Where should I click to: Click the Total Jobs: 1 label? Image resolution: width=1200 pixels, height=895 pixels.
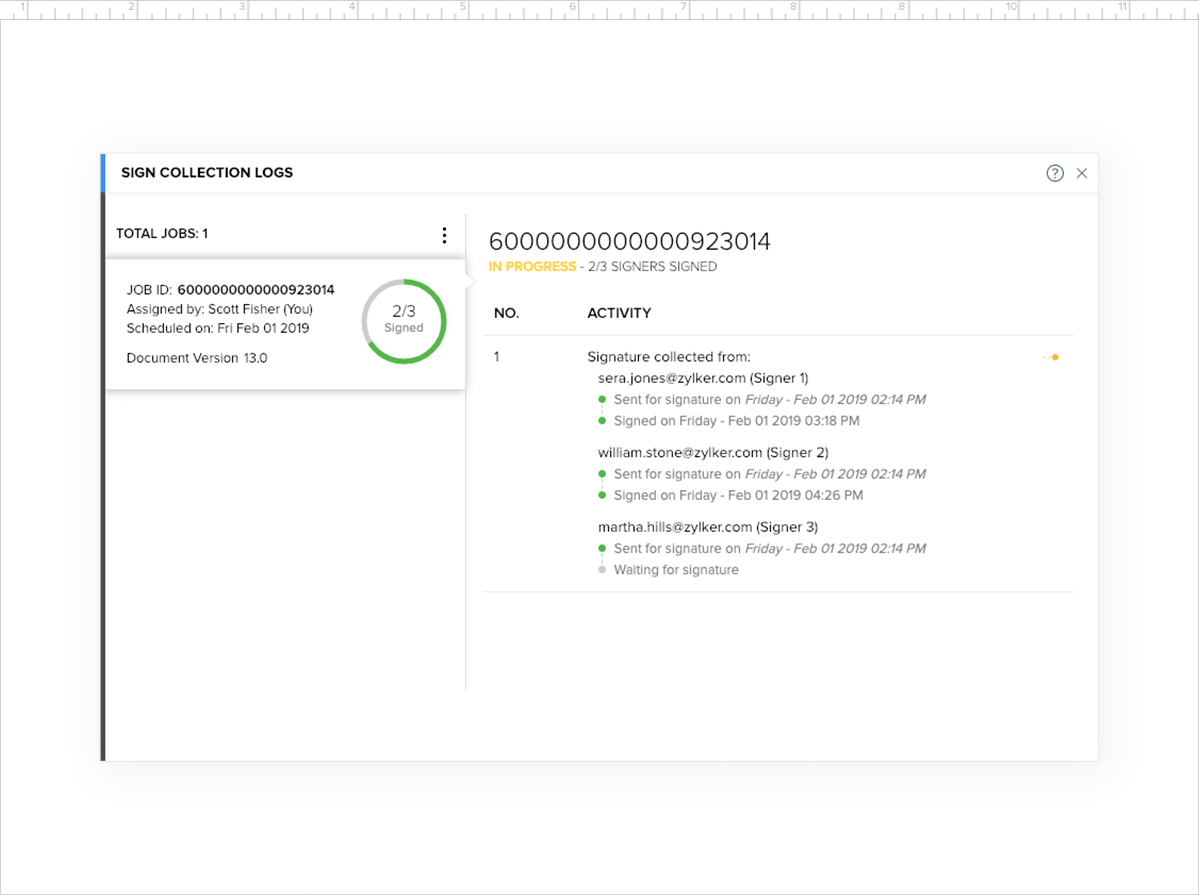162,234
